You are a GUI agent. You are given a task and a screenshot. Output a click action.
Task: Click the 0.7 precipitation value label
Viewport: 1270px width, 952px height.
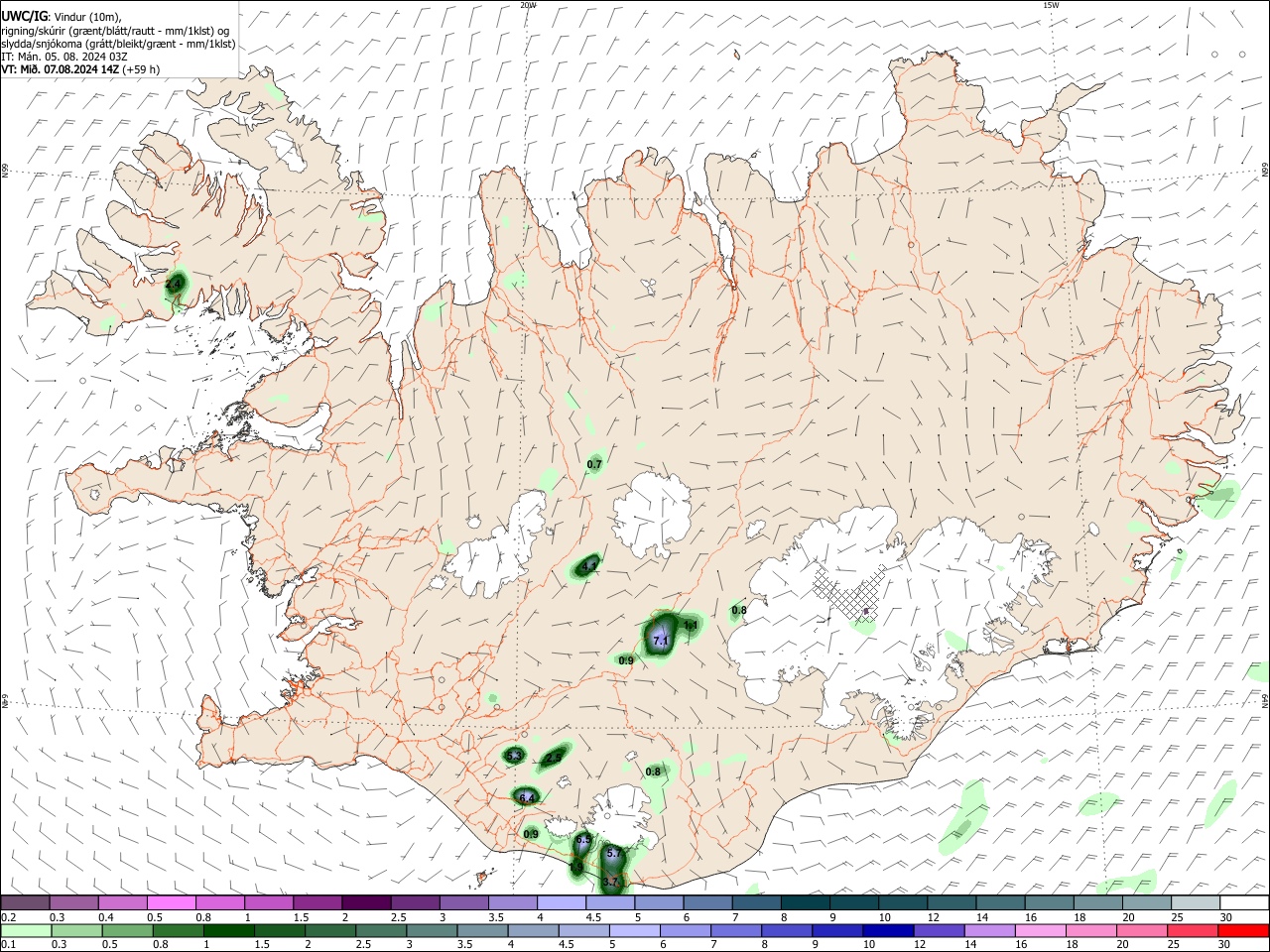[594, 464]
